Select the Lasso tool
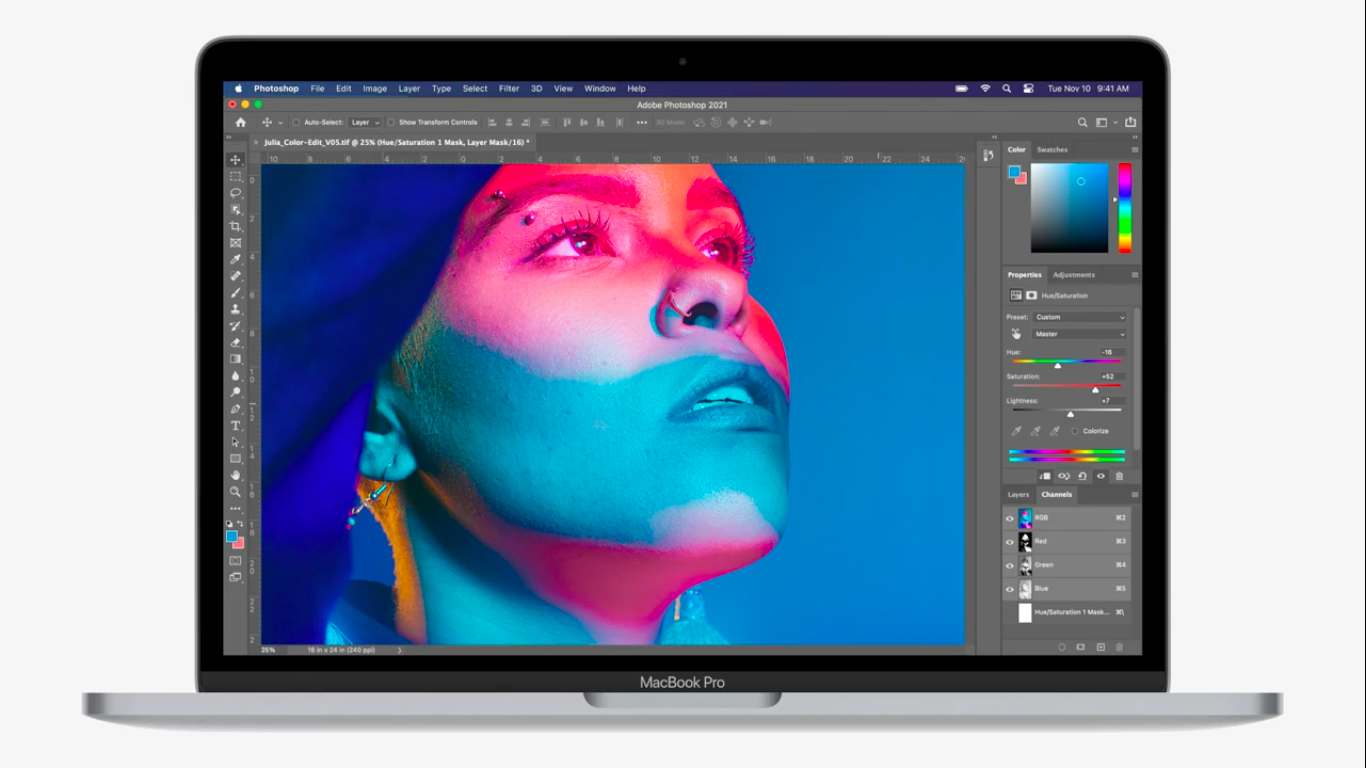1366x768 pixels. (x=236, y=193)
